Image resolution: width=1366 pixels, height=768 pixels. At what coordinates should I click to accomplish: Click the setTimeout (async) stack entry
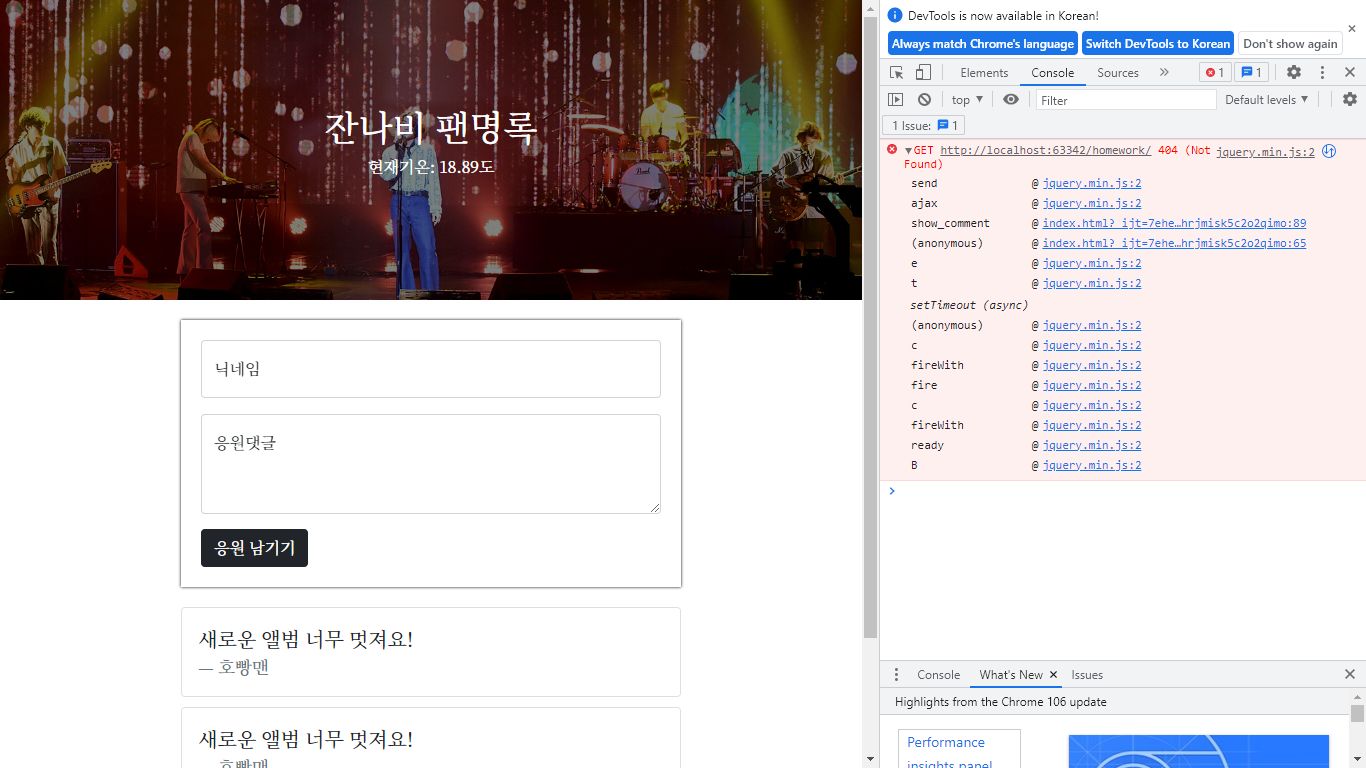pos(969,305)
